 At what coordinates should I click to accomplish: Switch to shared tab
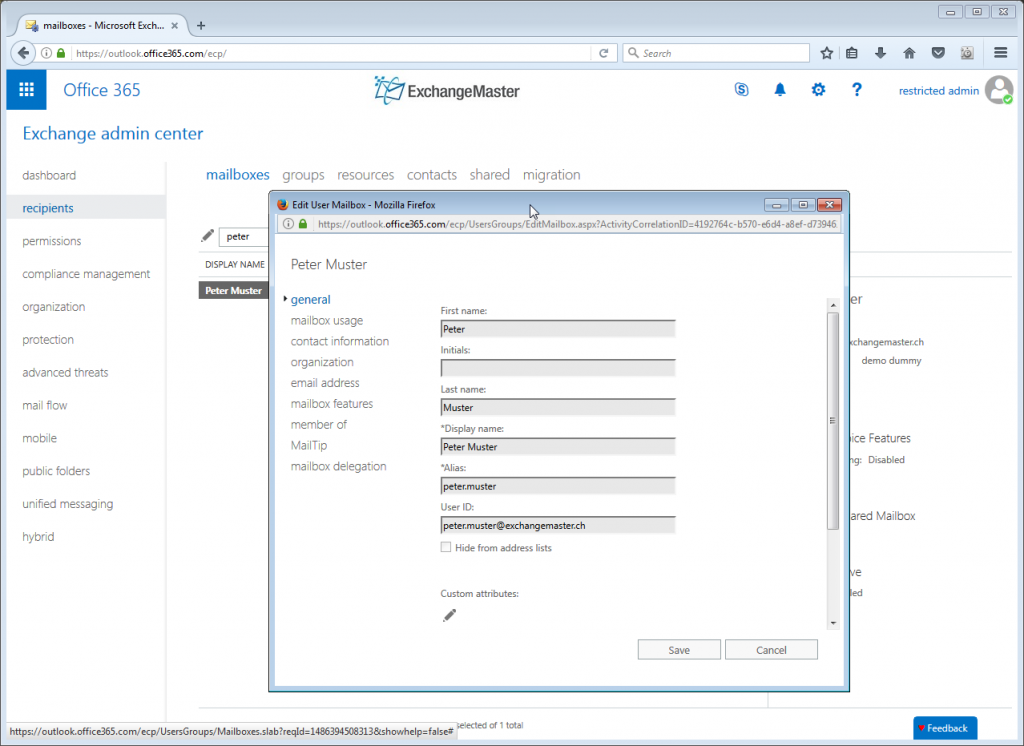[489, 174]
